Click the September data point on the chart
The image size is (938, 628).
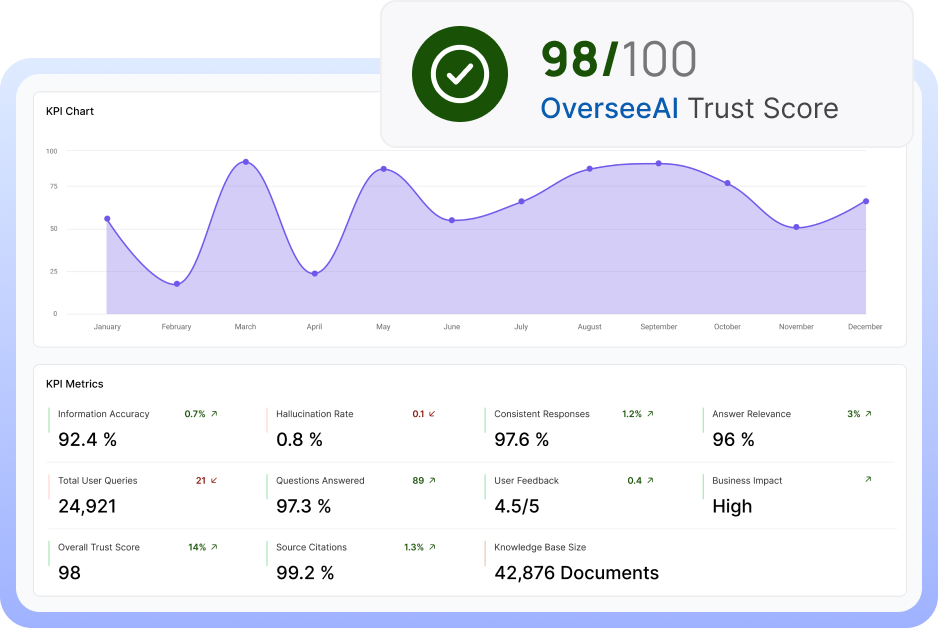658,163
